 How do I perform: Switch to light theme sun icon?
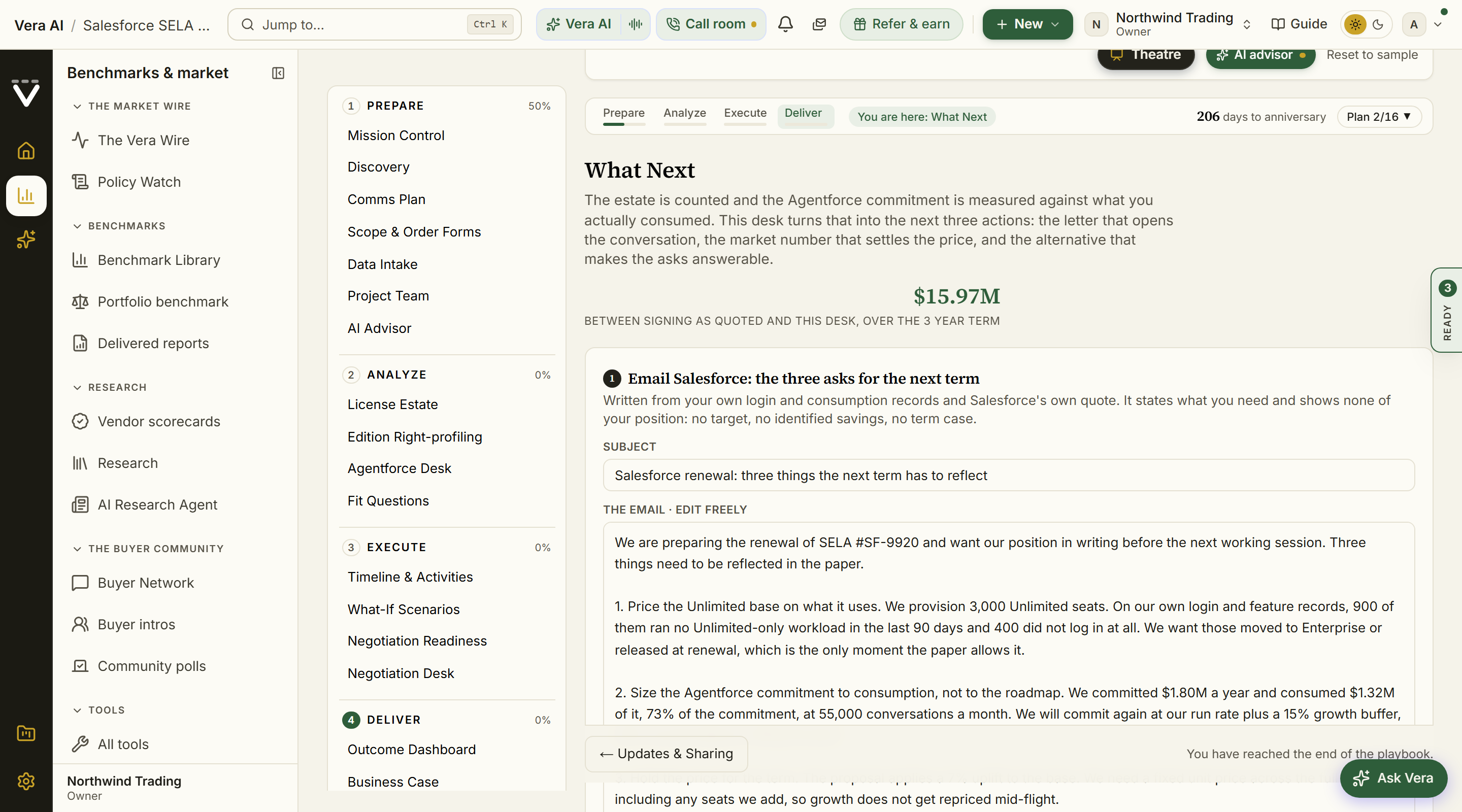tap(1355, 24)
